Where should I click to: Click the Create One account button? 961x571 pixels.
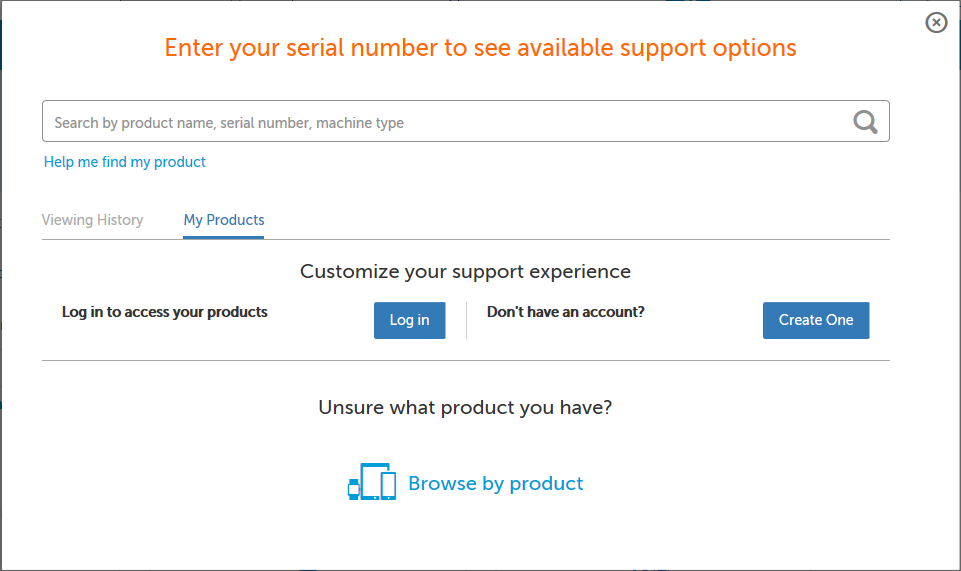pos(816,320)
